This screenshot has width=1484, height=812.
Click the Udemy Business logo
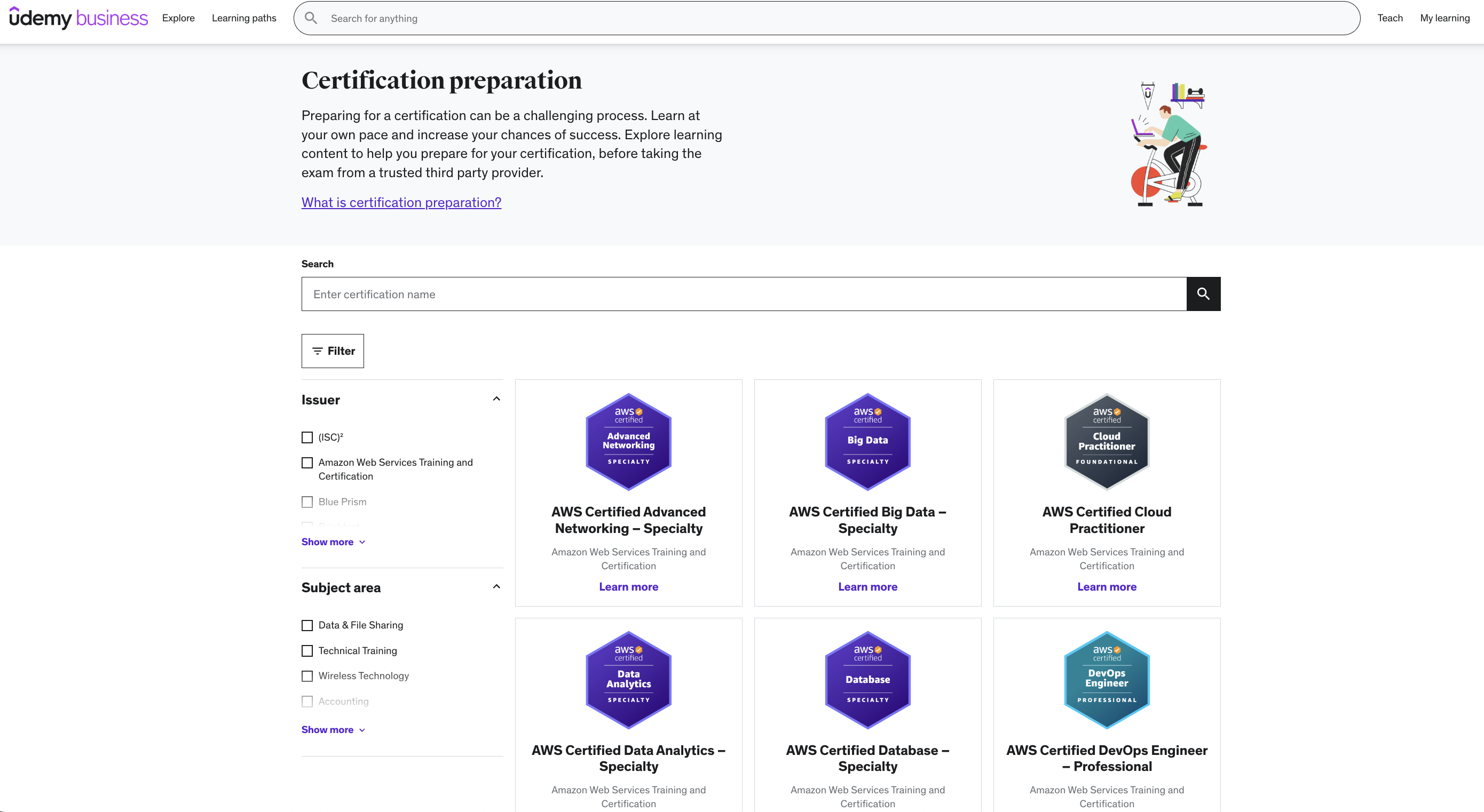78,18
